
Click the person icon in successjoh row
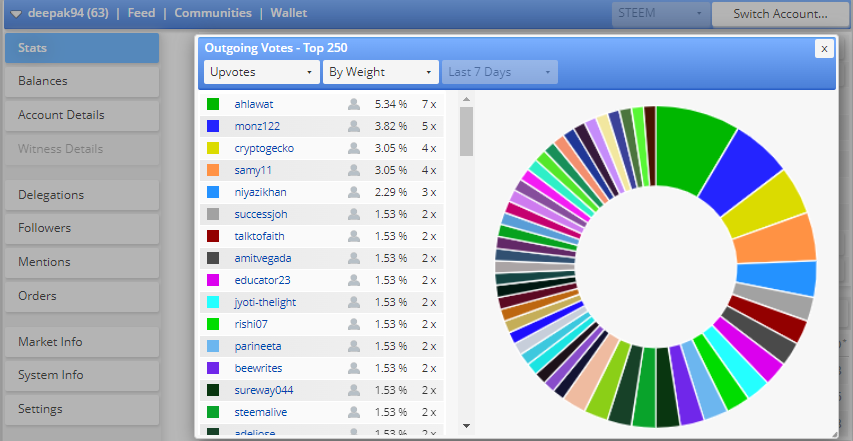click(354, 214)
